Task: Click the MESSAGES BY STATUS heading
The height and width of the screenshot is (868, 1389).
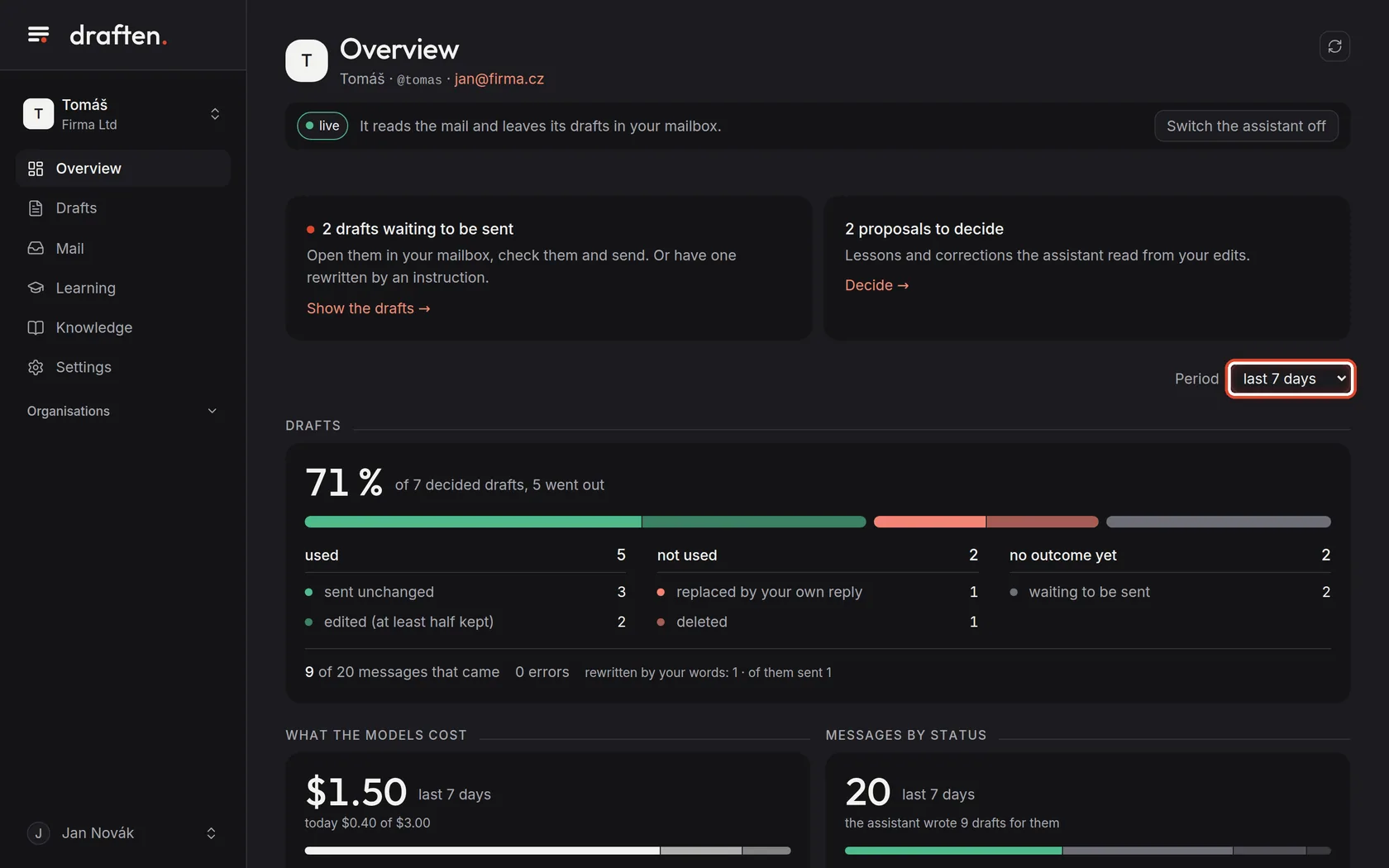Action: (906, 735)
